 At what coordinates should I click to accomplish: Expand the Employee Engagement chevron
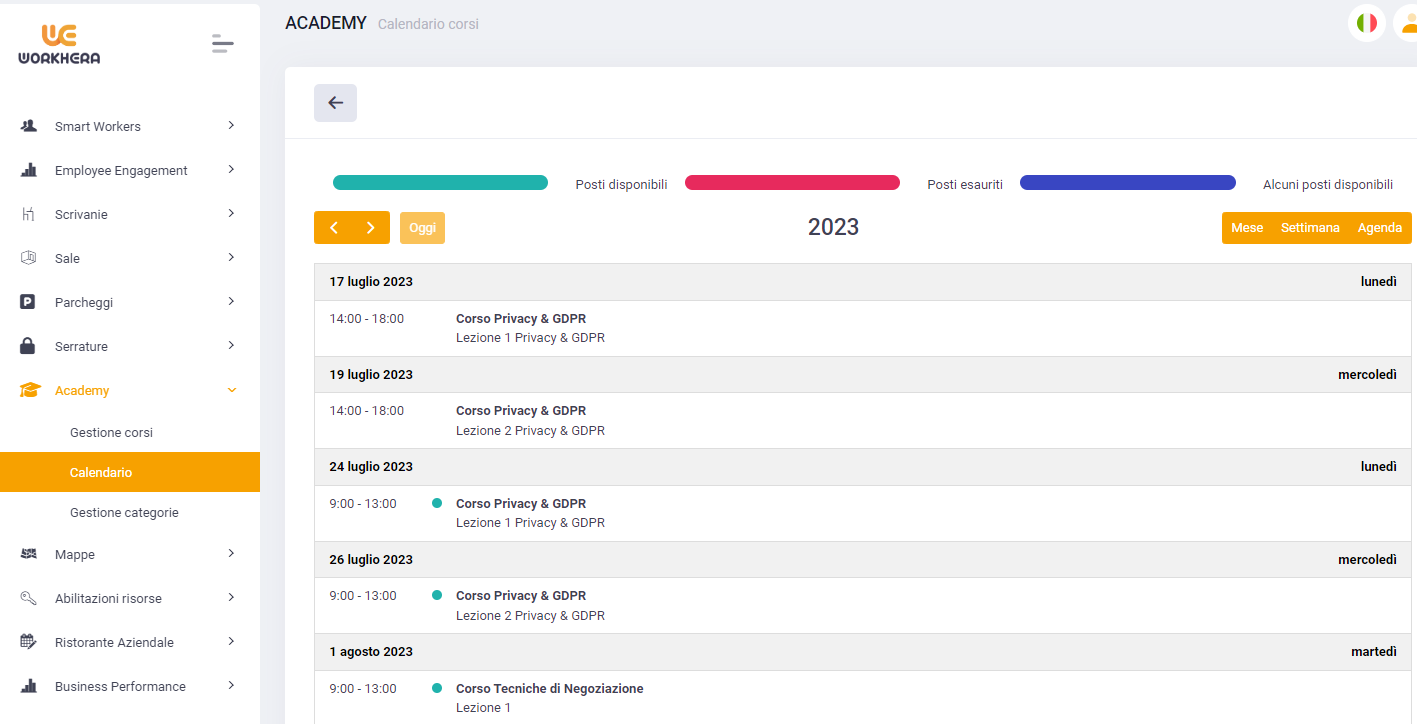click(231, 170)
